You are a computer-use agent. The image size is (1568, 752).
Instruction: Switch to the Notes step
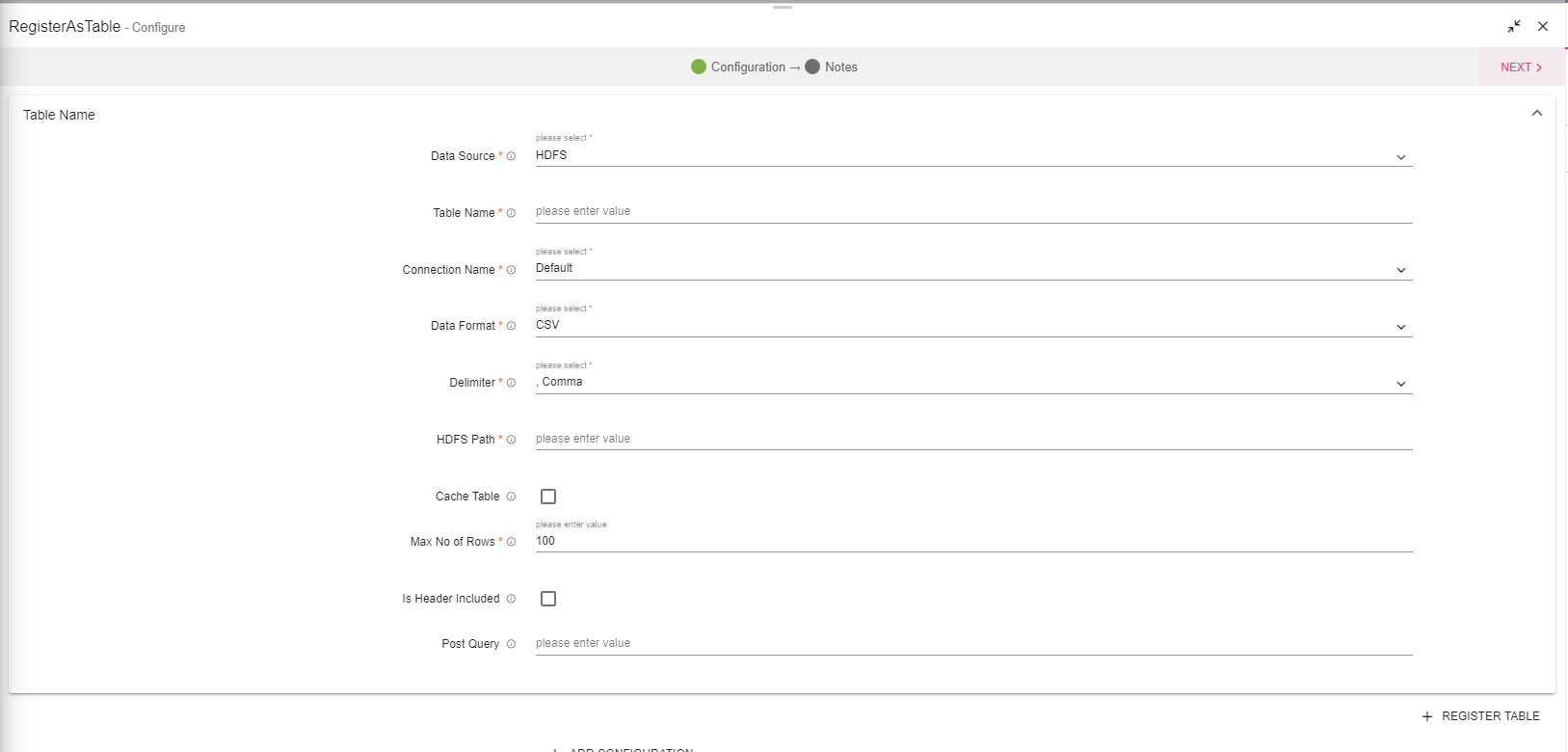point(832,67)
